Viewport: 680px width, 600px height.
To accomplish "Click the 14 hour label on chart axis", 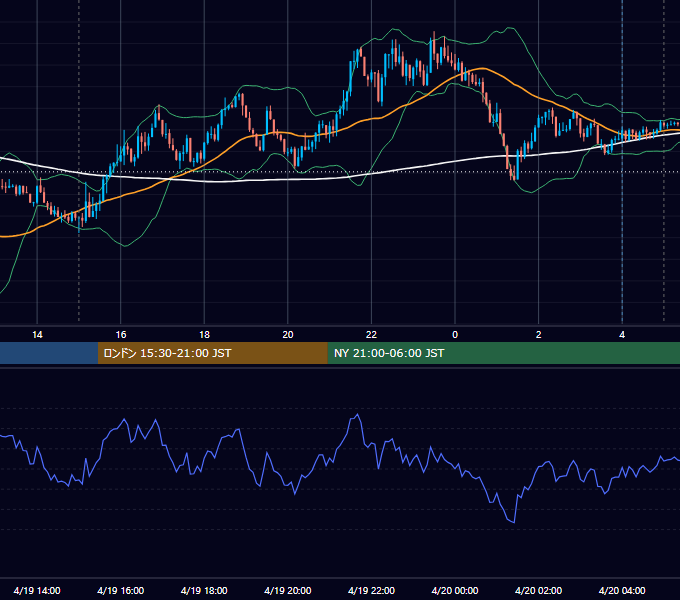I will tap(37, 335).
